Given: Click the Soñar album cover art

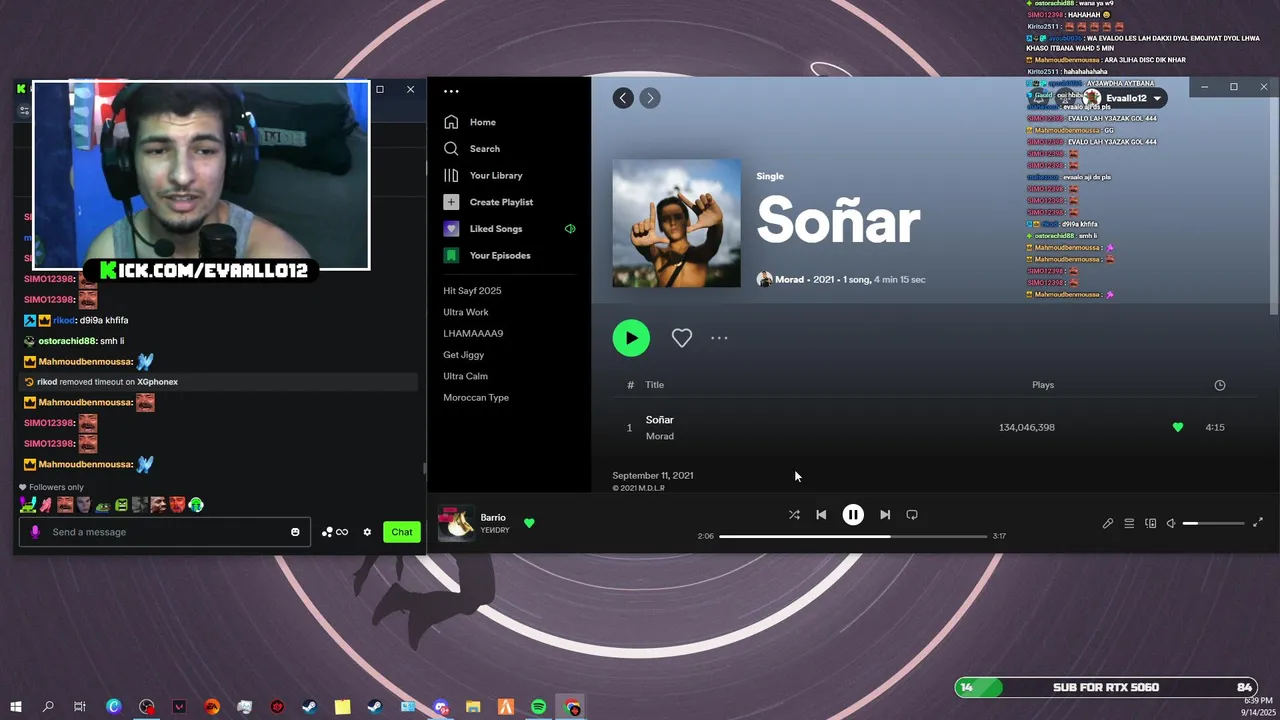Looking at the screenshot, I should (677, 224).
